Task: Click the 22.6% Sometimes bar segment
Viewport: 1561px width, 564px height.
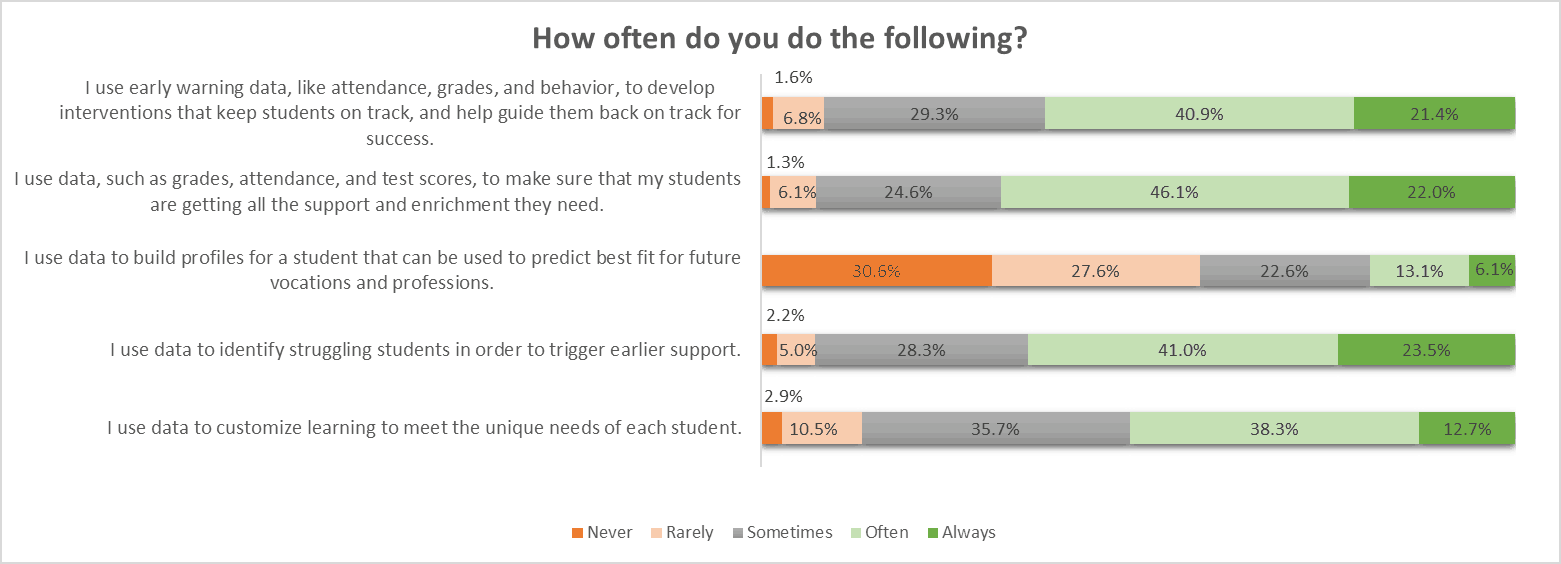Action: click(x=1284, y=271)
